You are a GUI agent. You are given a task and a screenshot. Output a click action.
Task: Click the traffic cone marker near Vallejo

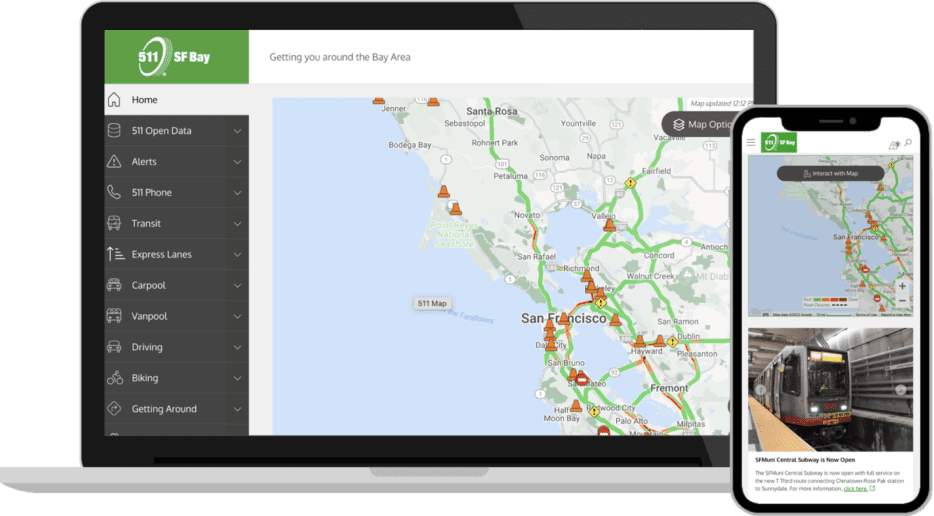609,224
